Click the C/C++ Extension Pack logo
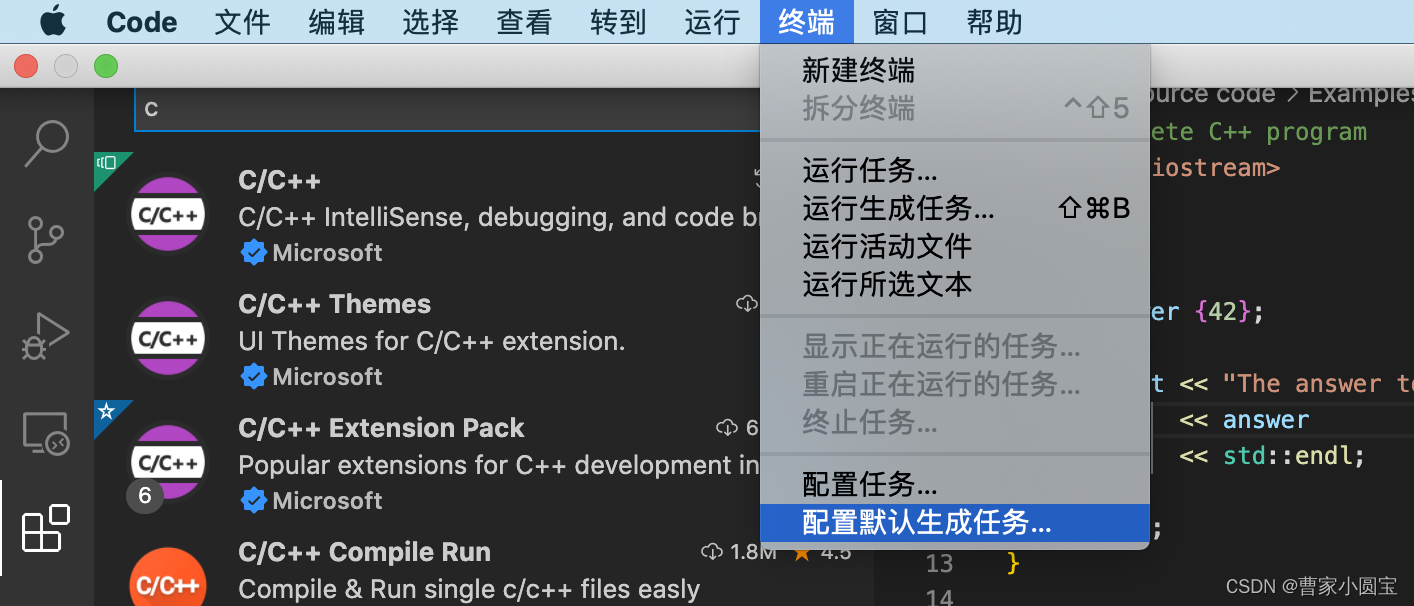 point(168,462)
